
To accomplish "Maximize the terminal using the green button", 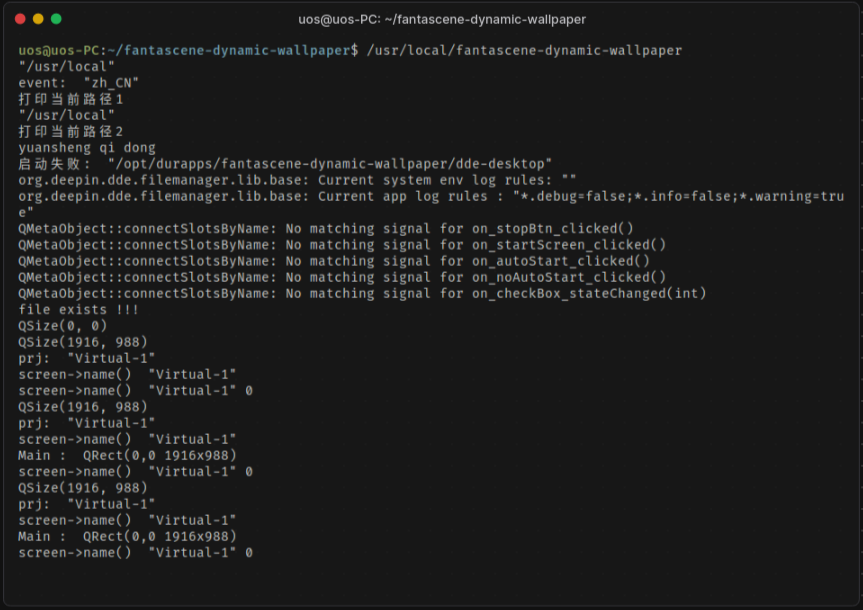I will (56, 19).
